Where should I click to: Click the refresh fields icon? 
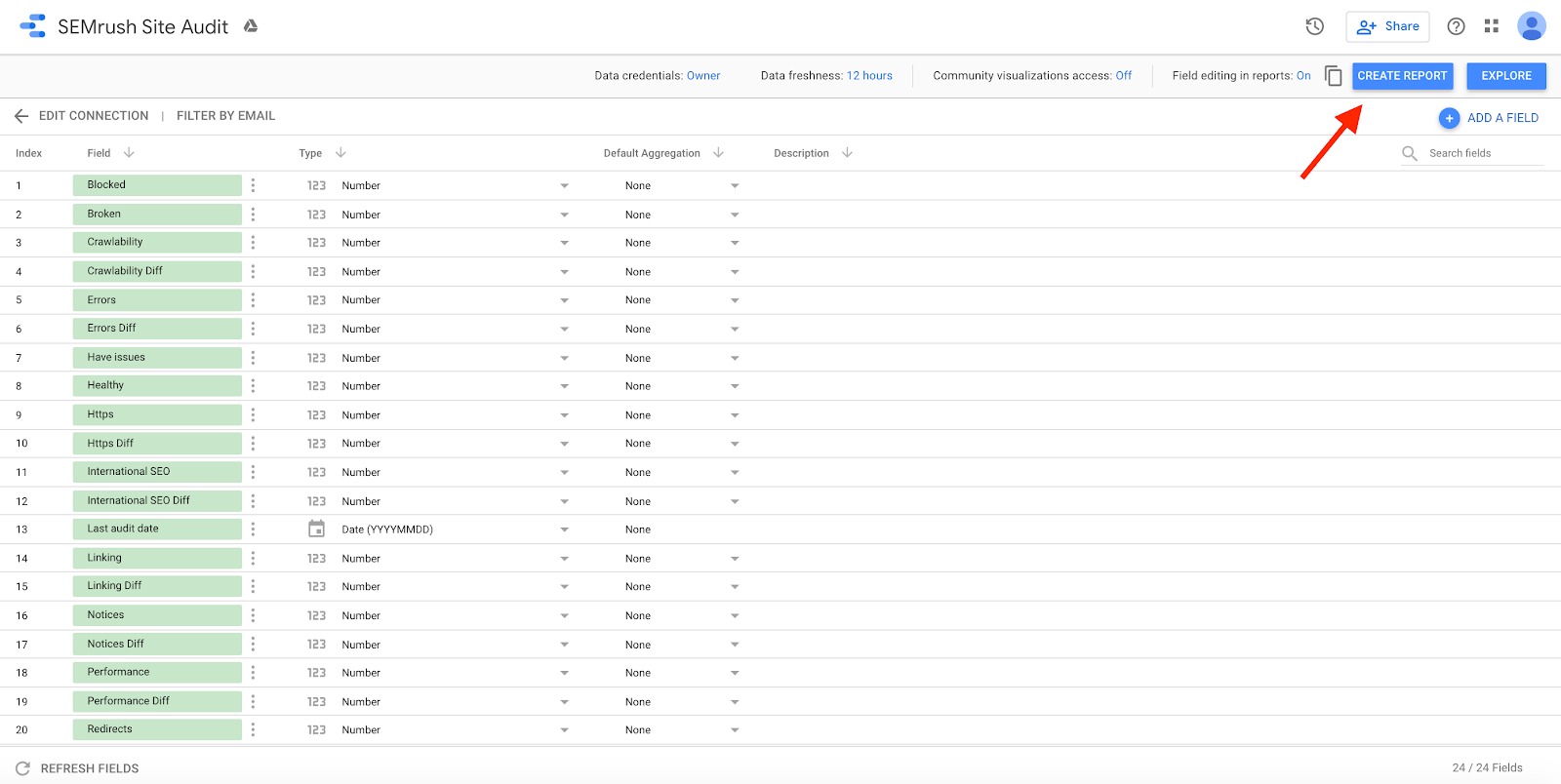(23, 768)
